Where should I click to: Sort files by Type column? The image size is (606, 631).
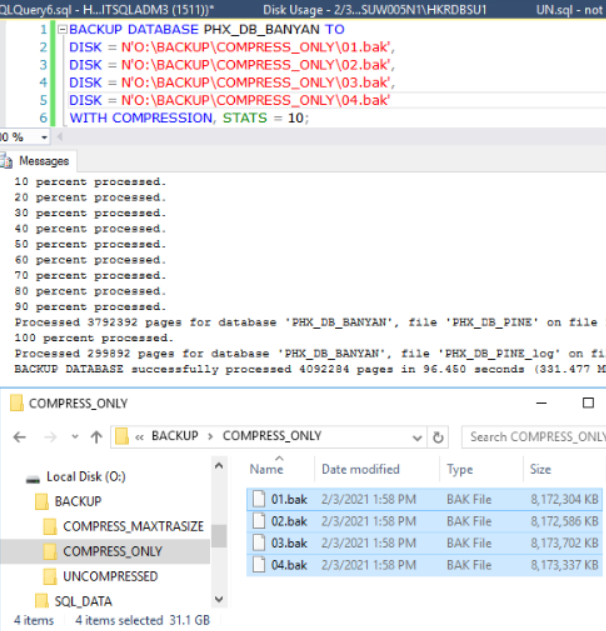(460, 470)
